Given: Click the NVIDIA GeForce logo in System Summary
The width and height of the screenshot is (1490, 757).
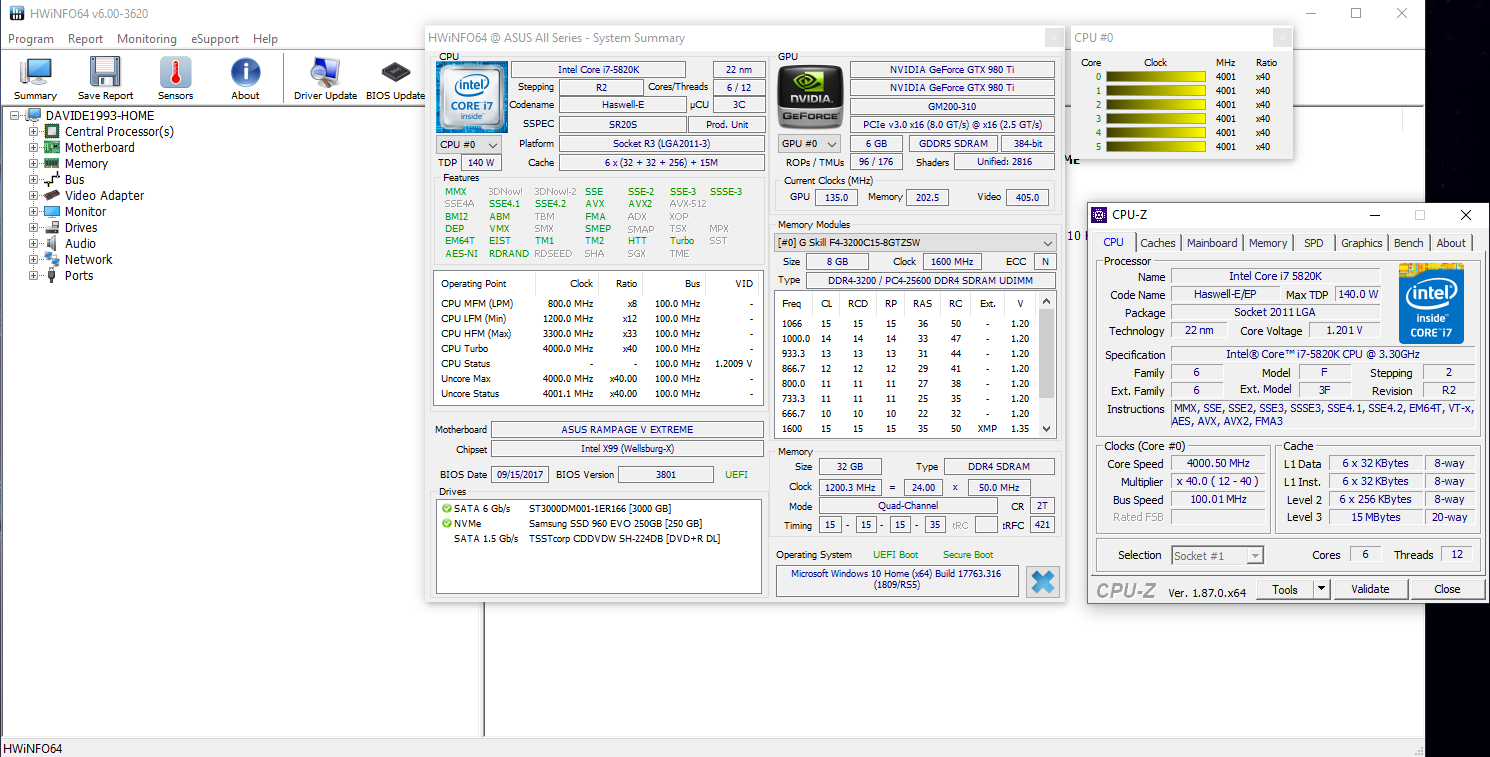Looking at the screenshot, I should click(x=810, y=97).
